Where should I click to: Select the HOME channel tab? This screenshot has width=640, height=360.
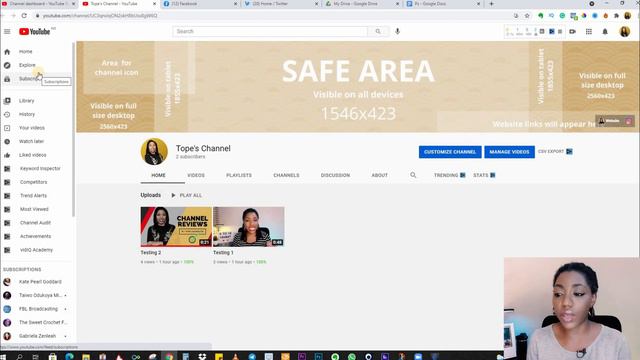[x=158, y=175]
